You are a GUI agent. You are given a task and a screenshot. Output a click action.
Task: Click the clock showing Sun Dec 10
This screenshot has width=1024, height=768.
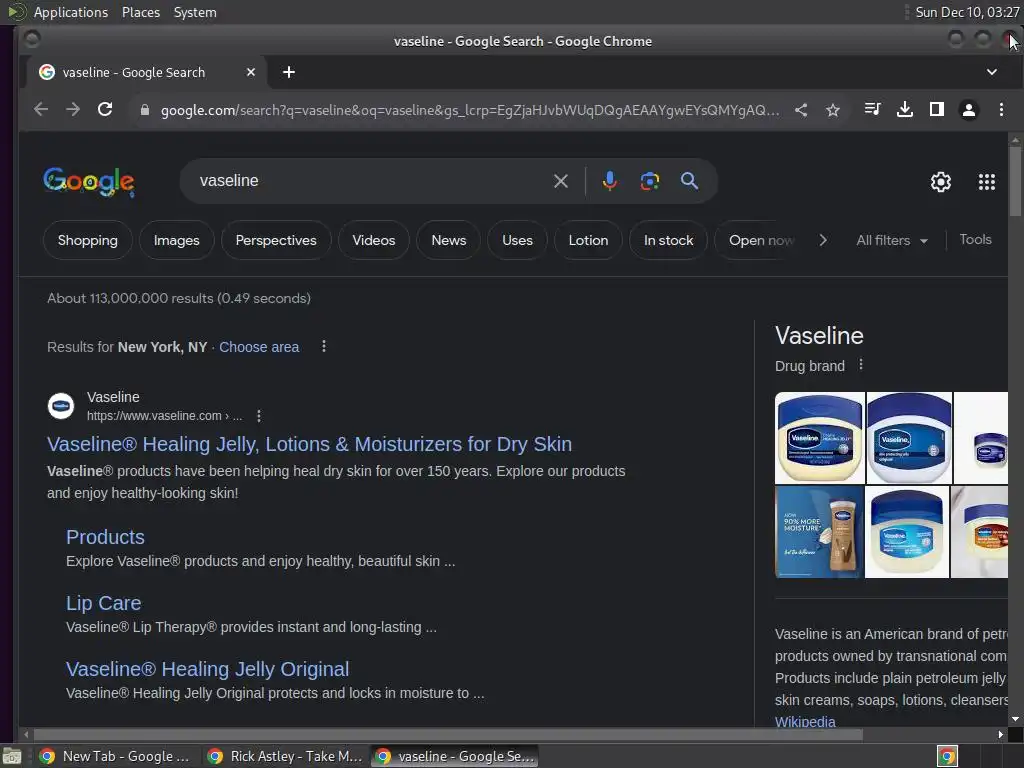pos(967,12)
